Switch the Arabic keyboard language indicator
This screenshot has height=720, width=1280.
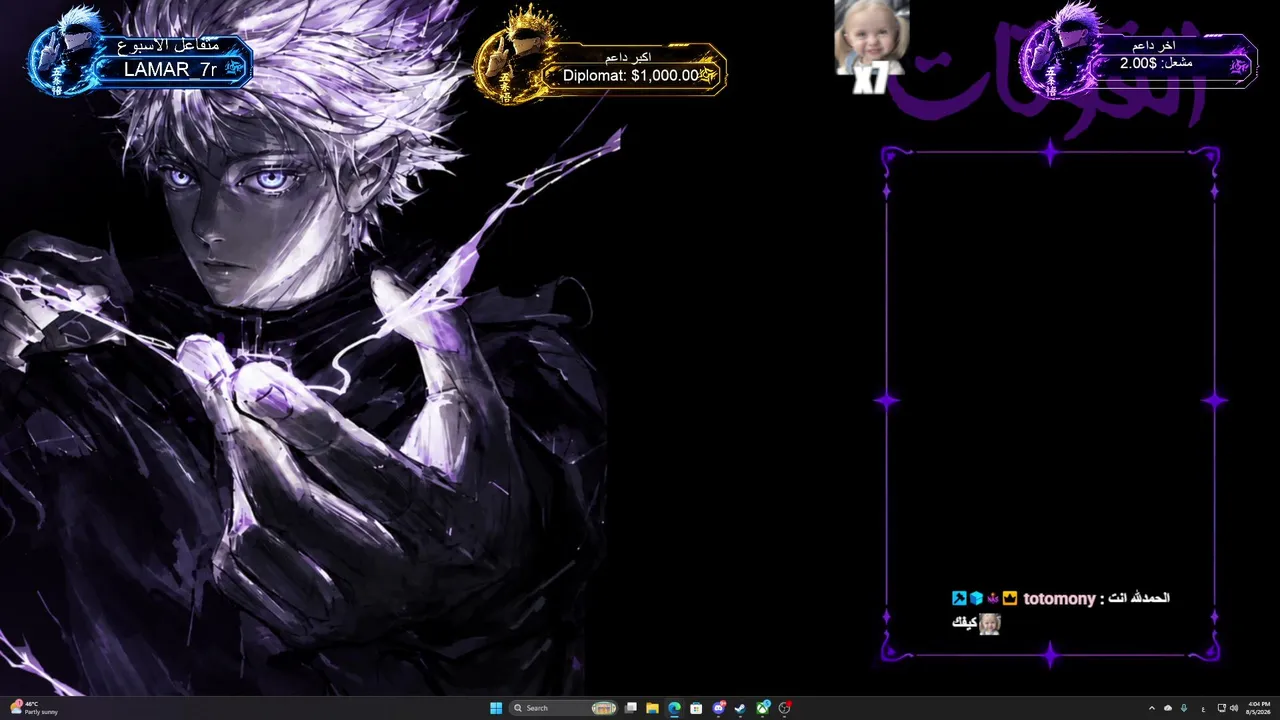pyautogui.click(x=1202, y=708)
